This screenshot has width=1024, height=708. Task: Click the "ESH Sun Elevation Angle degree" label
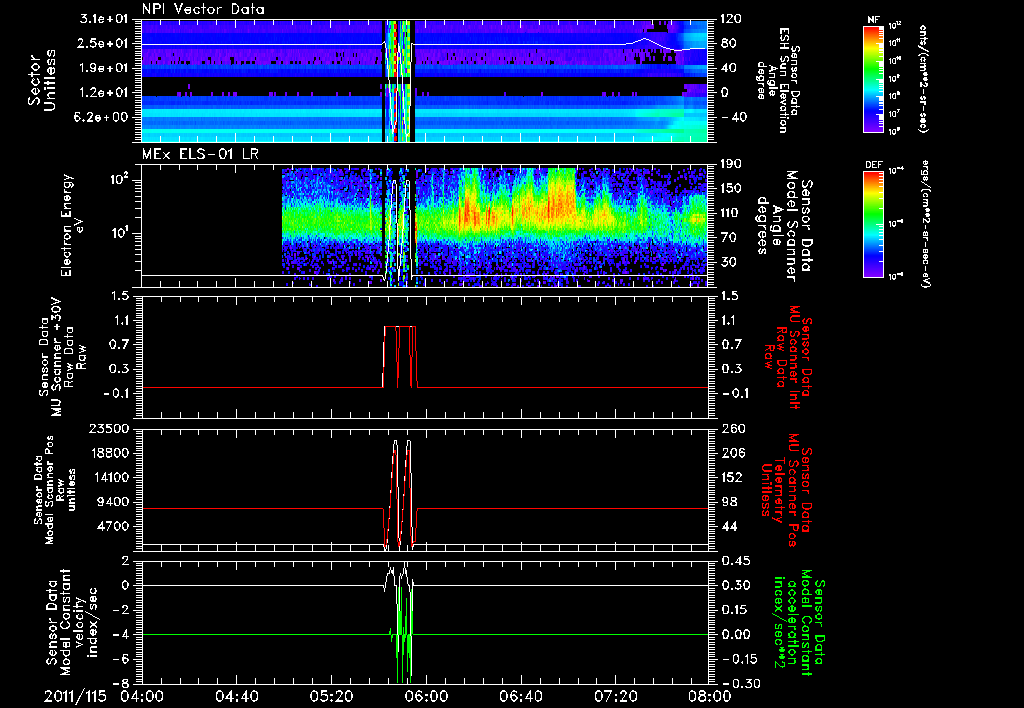tap(778, 80)
